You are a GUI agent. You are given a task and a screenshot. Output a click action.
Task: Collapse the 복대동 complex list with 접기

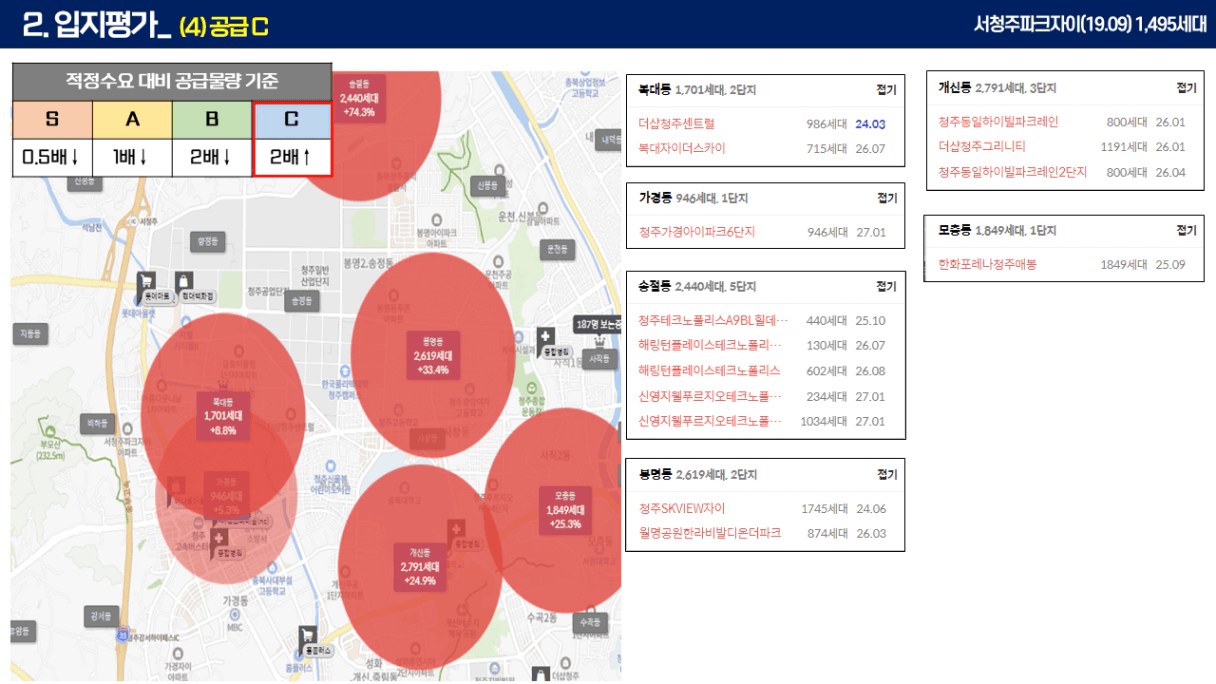[886, 90]
